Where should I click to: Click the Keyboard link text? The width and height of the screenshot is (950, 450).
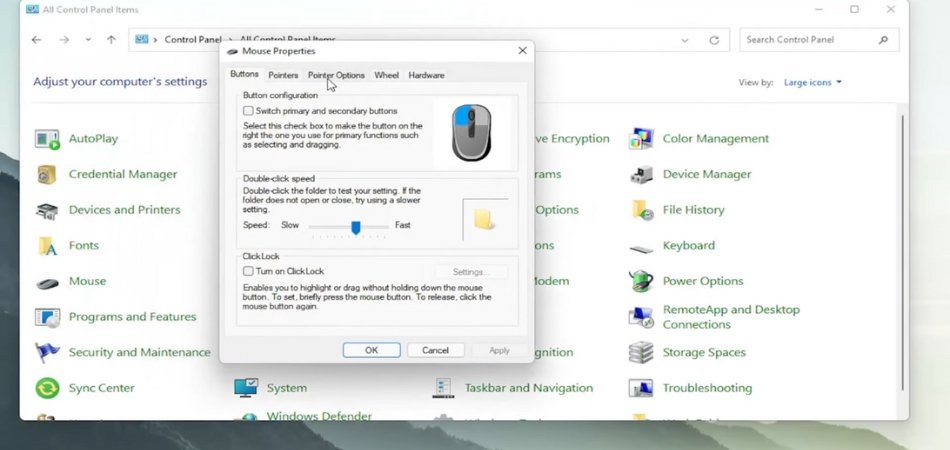(x=689, y=245)
